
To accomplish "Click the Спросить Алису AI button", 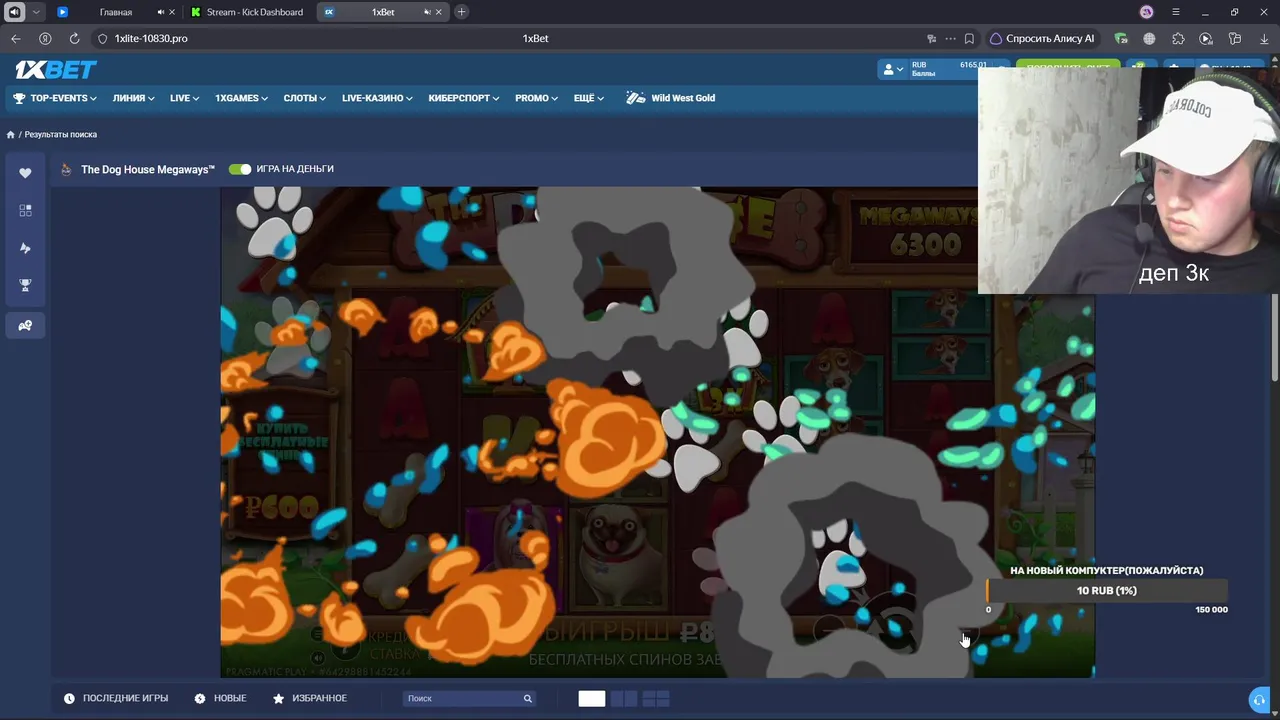I will coord(1042,38).
